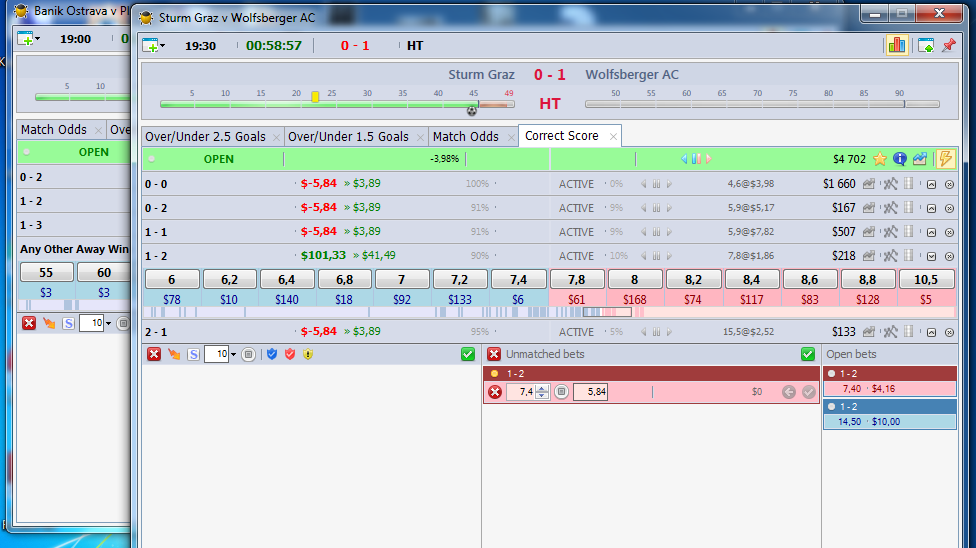Viewport: 976px width, 548px height.
Task: Confirm unmatched bet with grey checkmark icon
Action: click(809, 392)
